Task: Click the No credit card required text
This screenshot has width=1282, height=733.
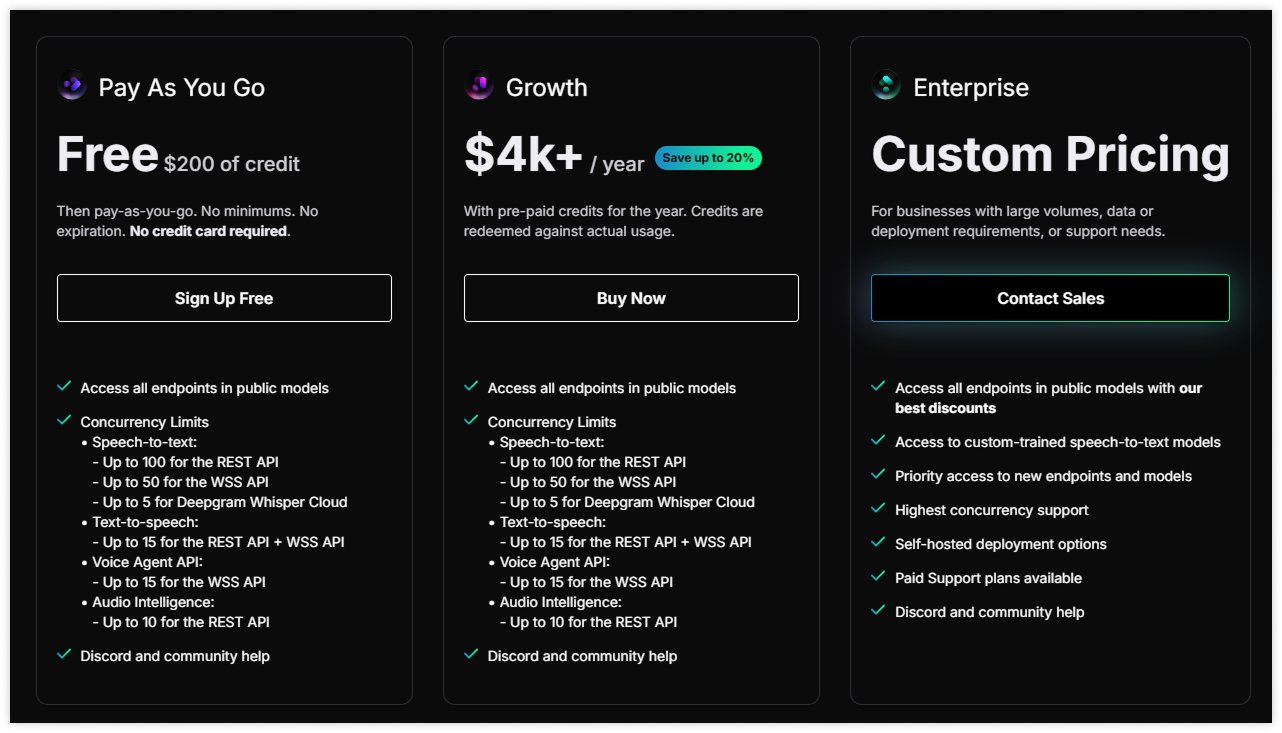Action: pyautogui.click(x=209, y=231)
